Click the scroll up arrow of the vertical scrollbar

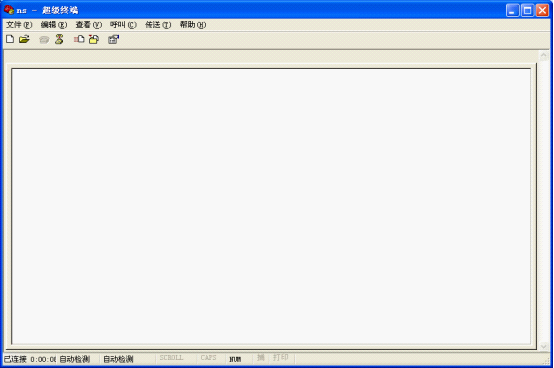[x=543, y=55]
